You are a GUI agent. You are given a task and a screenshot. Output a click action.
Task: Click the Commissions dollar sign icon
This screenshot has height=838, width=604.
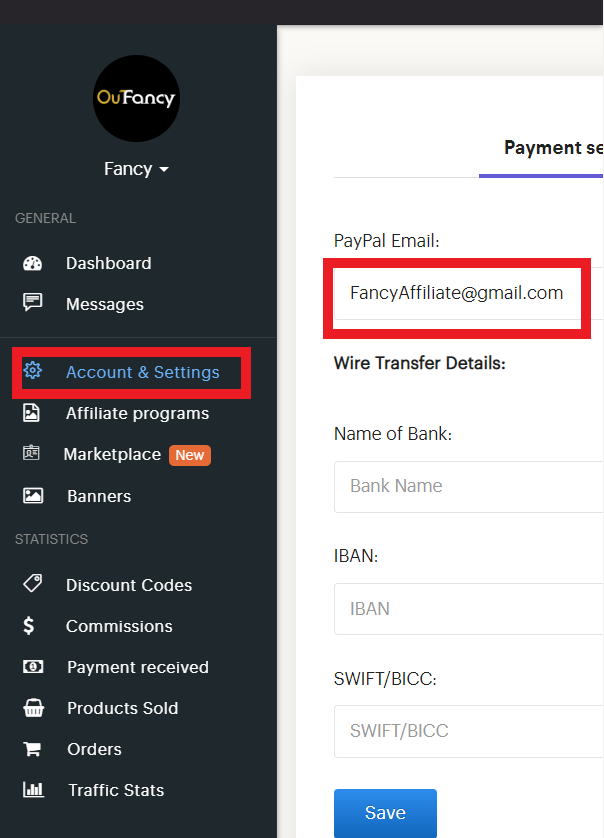pos(29,626)
